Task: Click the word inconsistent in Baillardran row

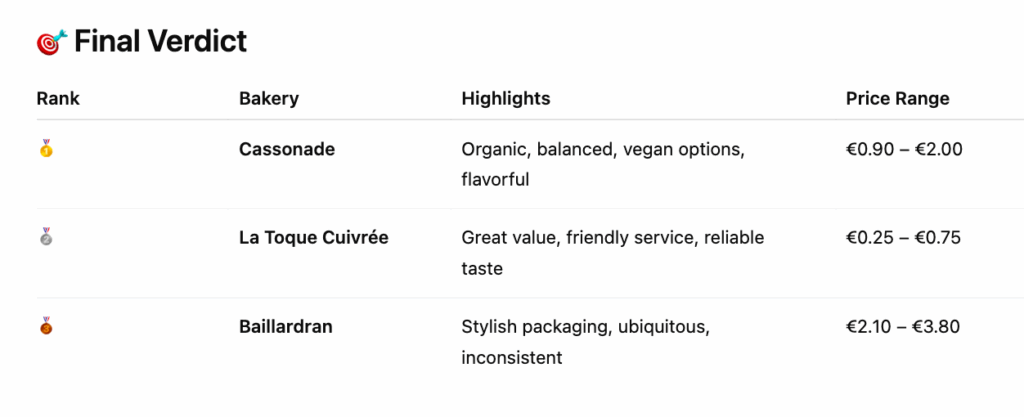Action: click(x=512, y=358)
